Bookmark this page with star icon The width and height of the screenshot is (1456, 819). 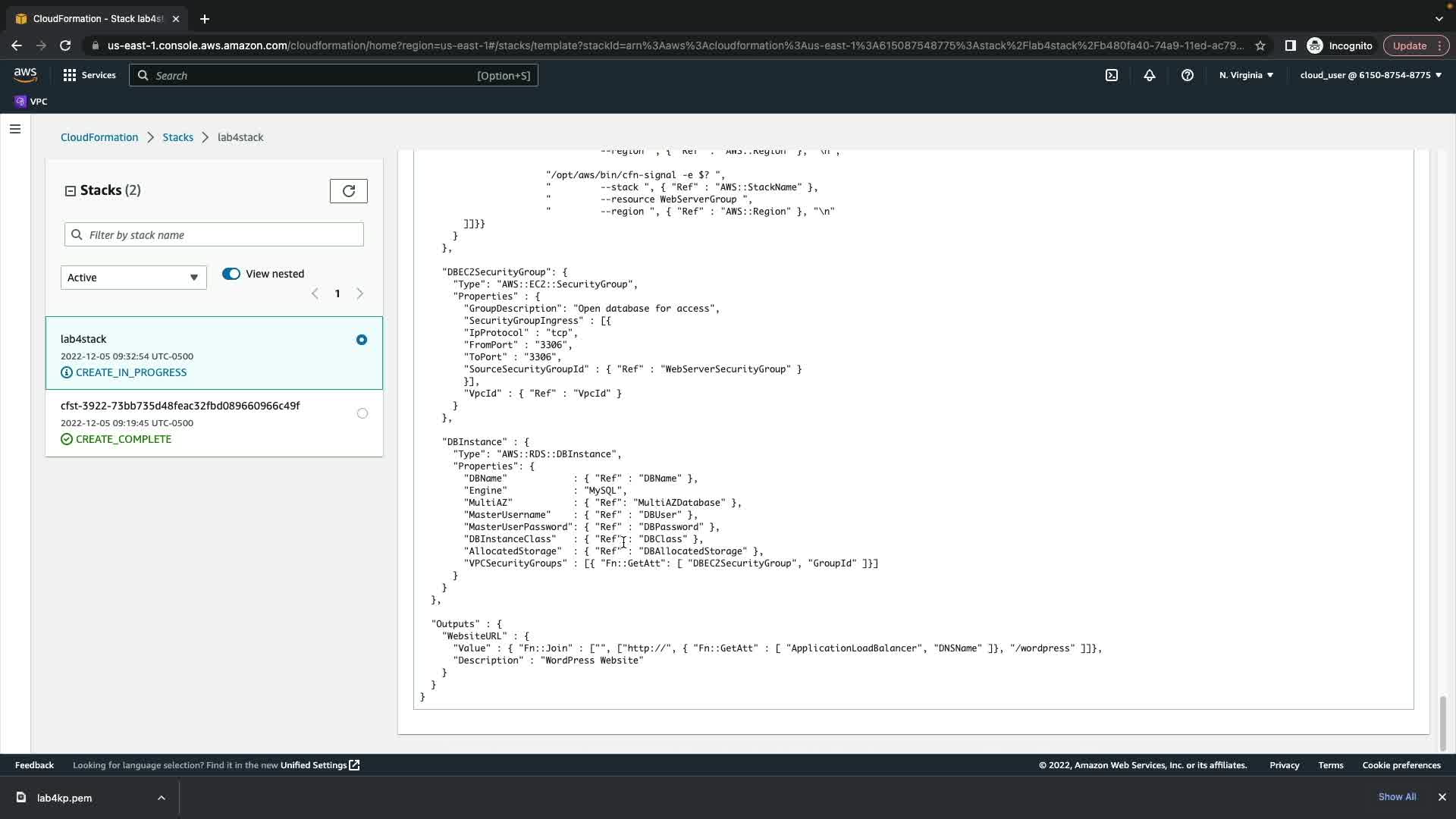tap(1260, 45)
